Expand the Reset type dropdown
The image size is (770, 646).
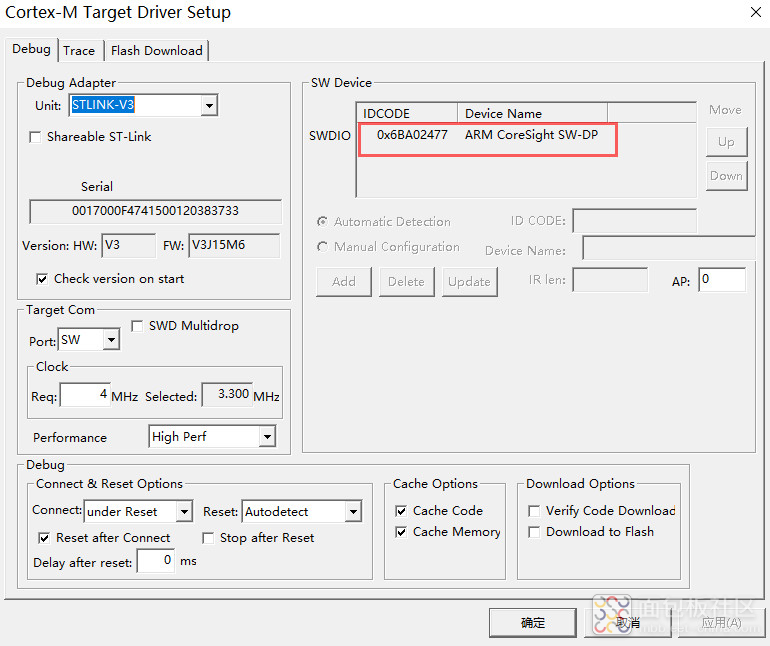point(352,512)
